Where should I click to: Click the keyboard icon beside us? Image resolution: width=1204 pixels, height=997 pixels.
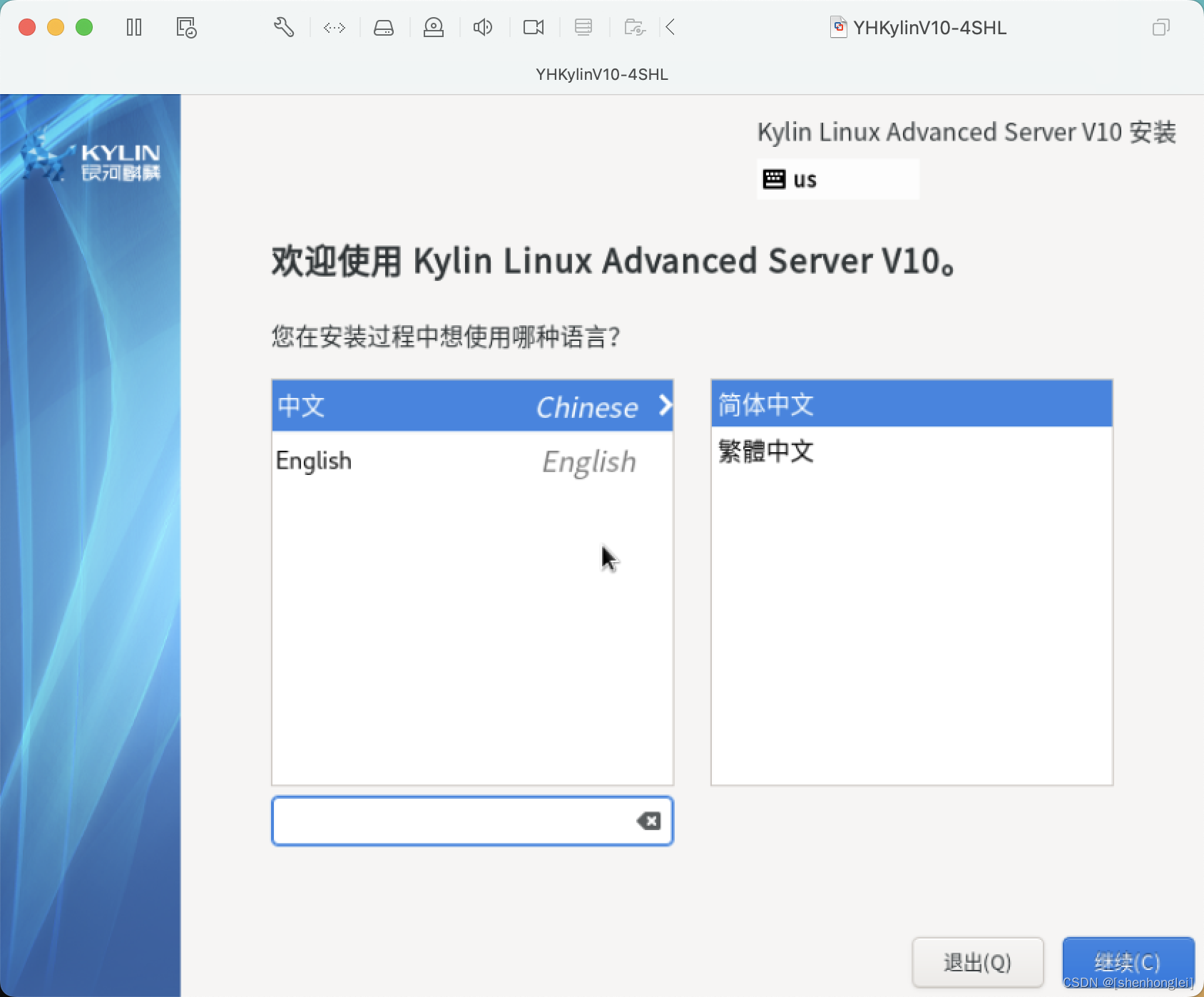[x=774, y=179]
